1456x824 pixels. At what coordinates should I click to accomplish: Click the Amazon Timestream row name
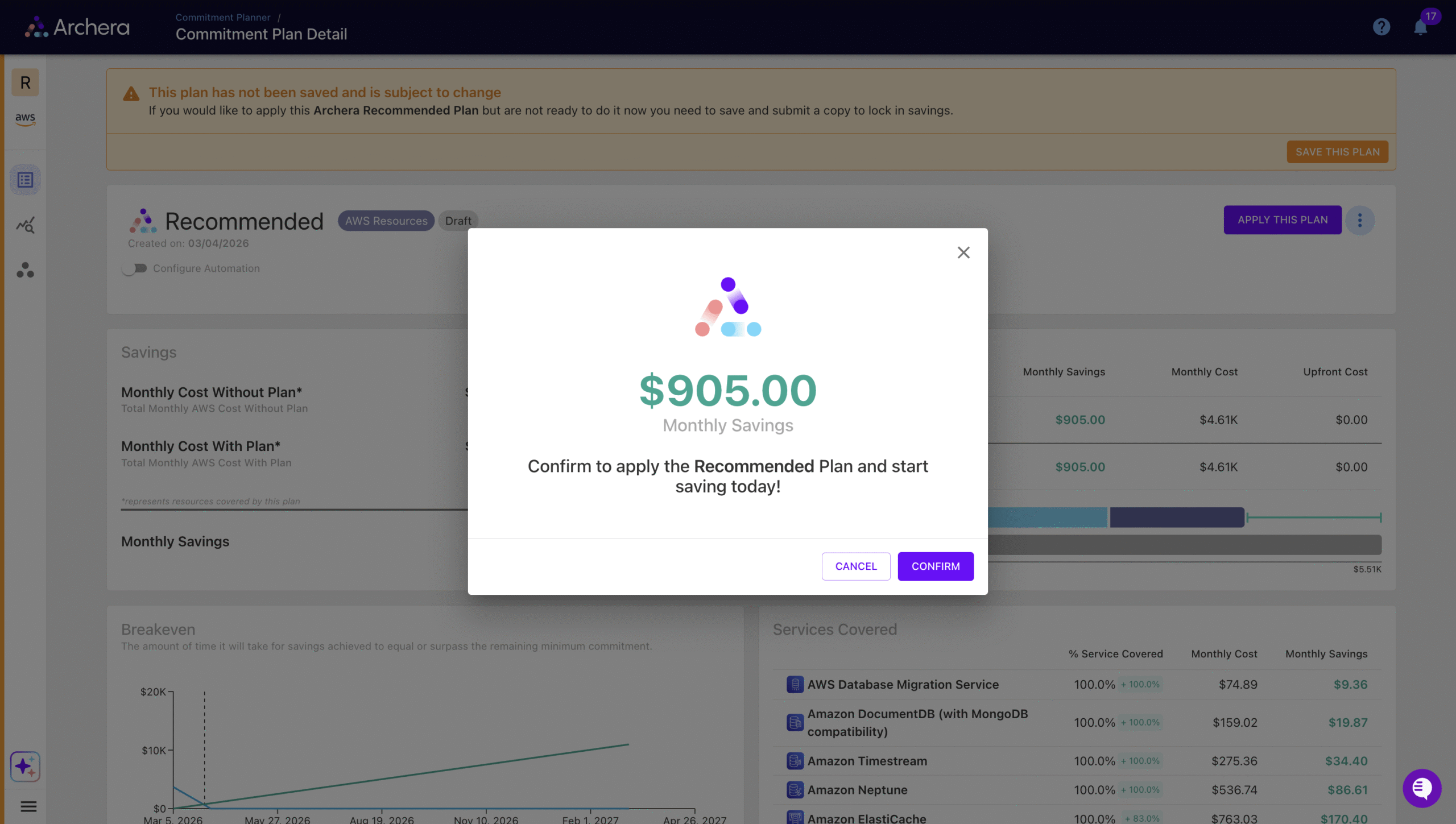pyautogui.click(x=867, y=761)
